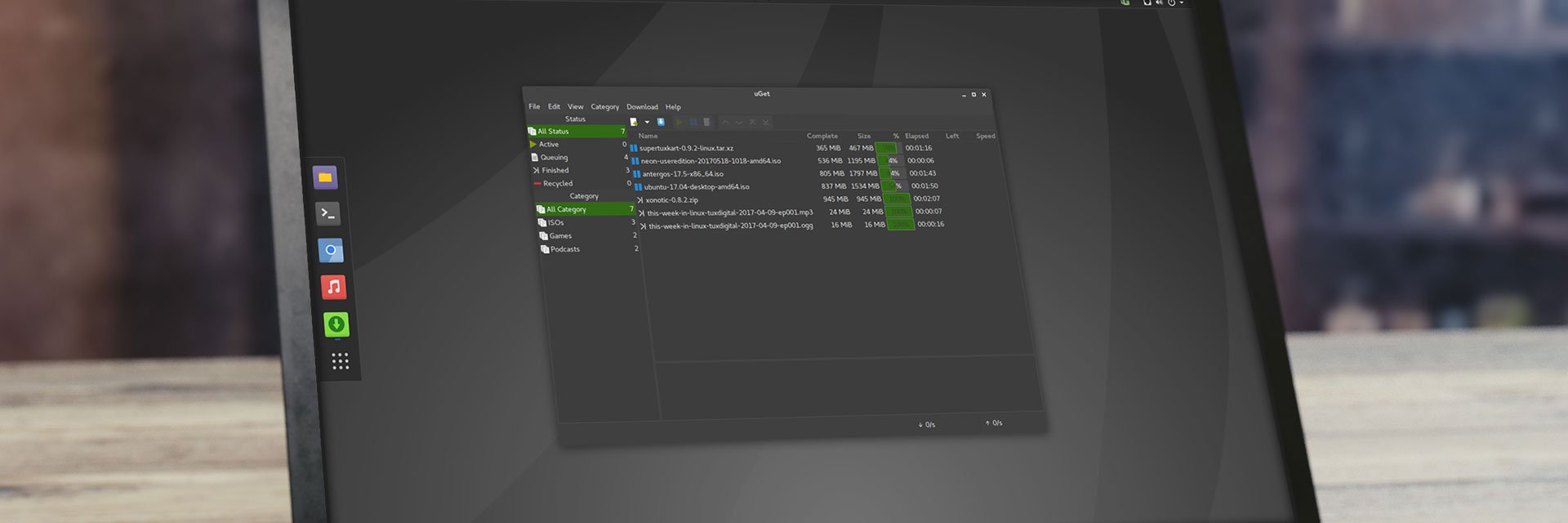Click the upload speed indicator in status bar
The height and width of the screenshot is (523, 1568).
coord(994,423)
